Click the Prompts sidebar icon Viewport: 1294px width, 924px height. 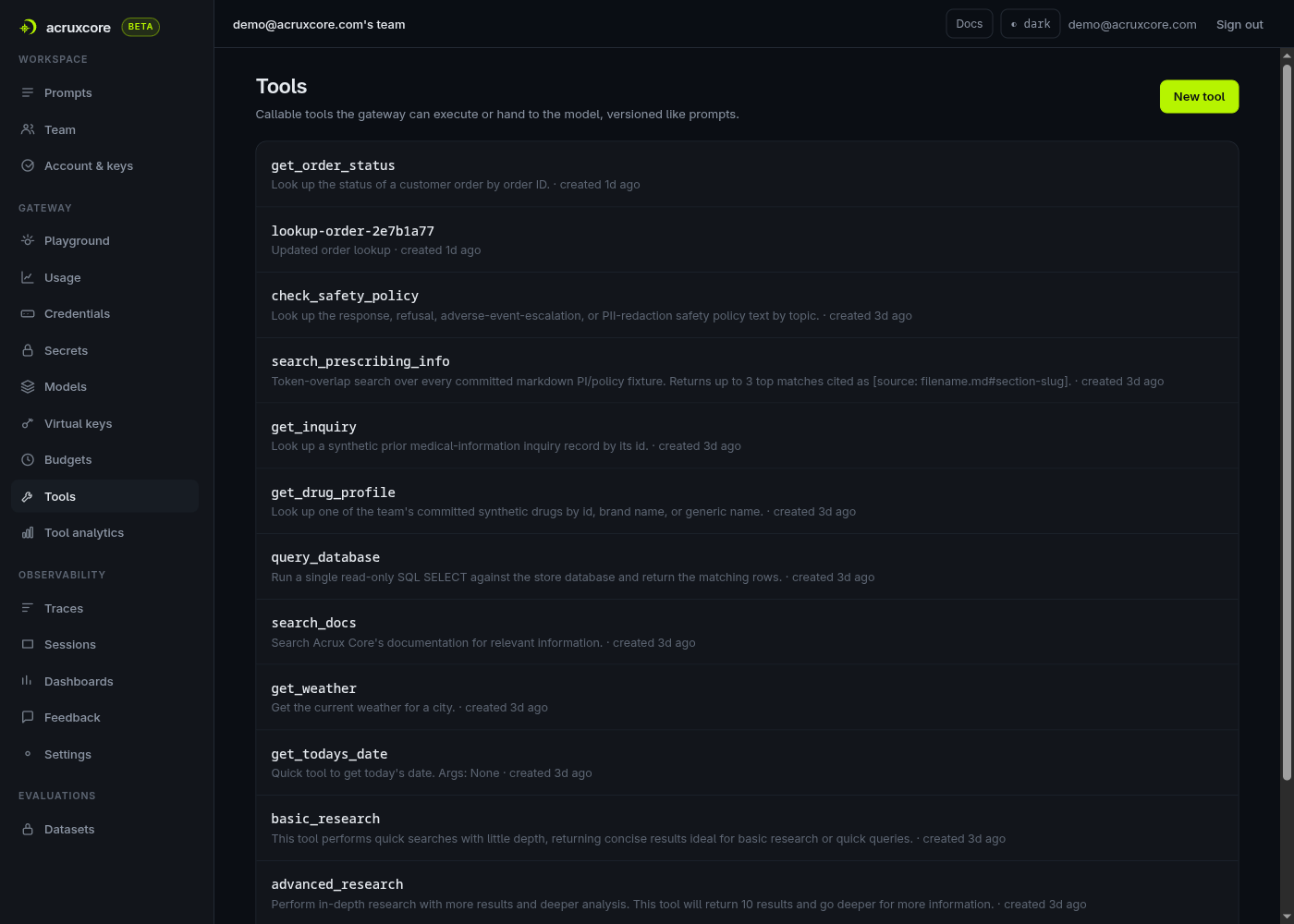28,92
